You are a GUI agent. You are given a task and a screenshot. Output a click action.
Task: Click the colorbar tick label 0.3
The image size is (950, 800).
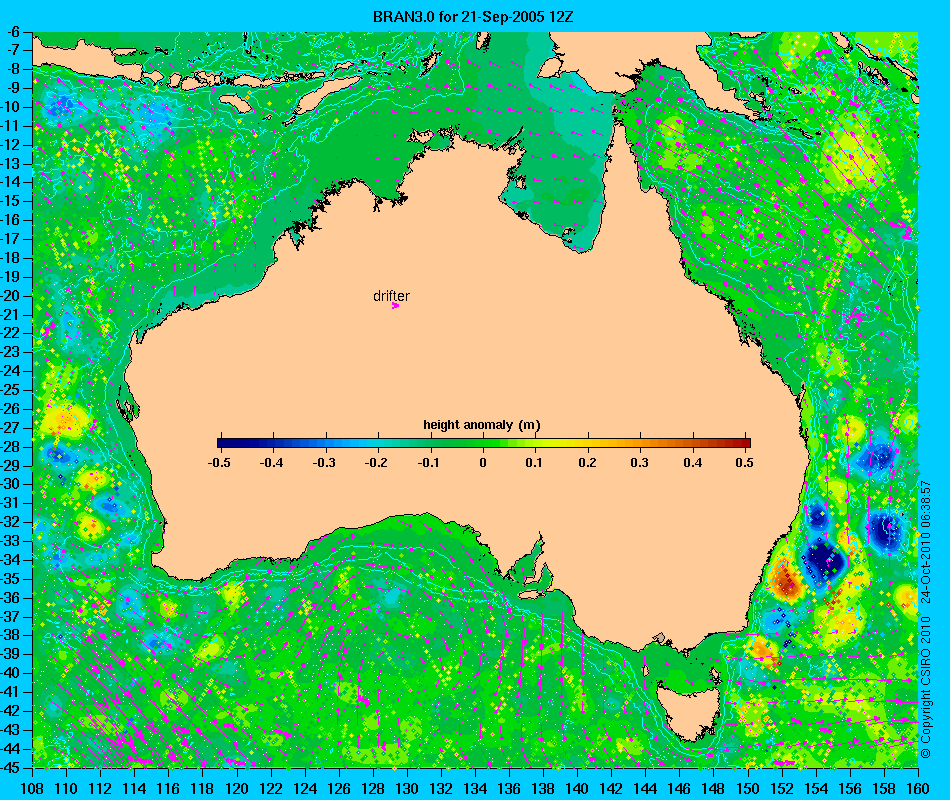point(639,463)
